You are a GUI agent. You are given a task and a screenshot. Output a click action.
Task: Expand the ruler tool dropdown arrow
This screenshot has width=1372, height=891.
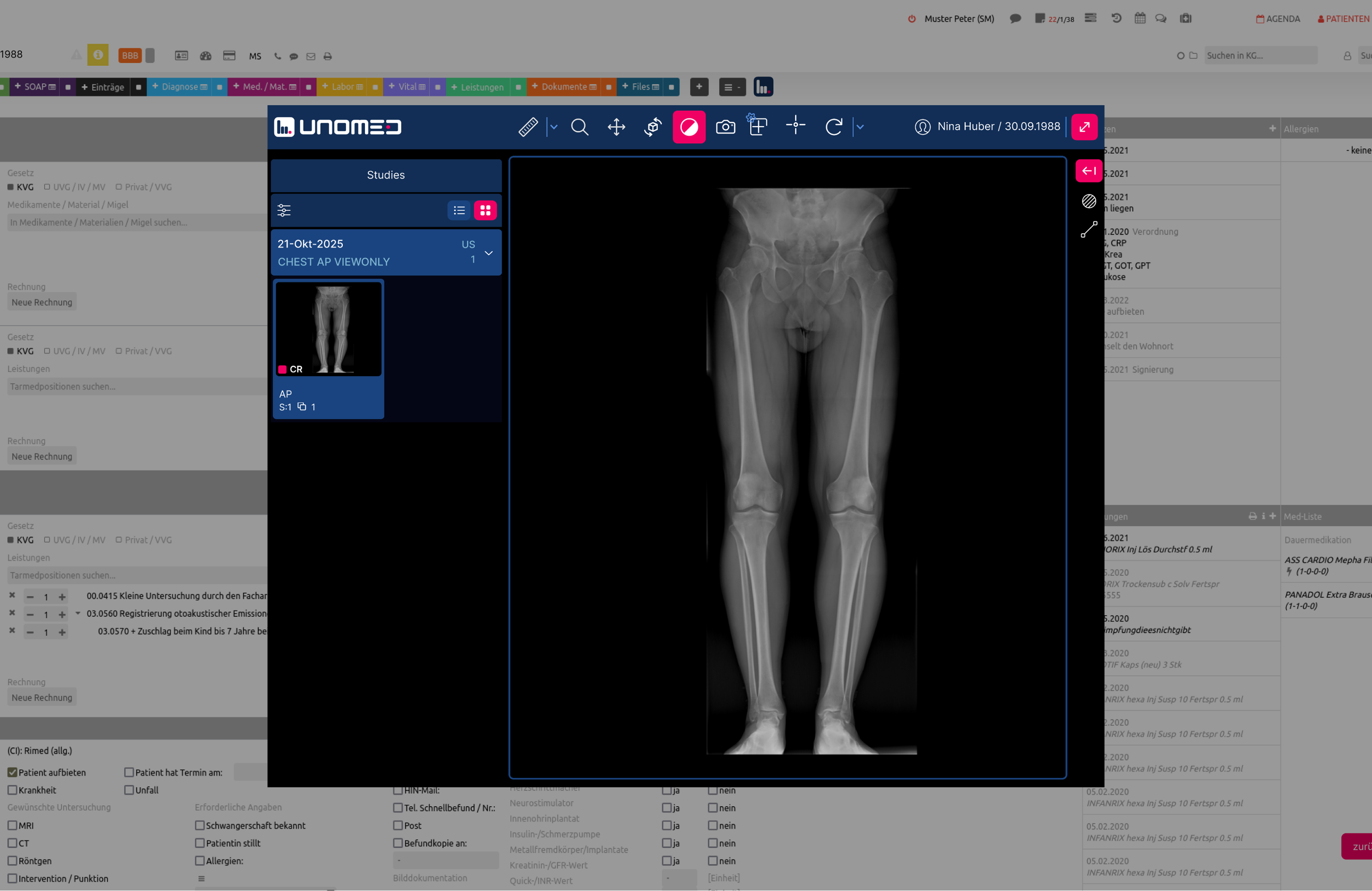(x=553, y=127)
